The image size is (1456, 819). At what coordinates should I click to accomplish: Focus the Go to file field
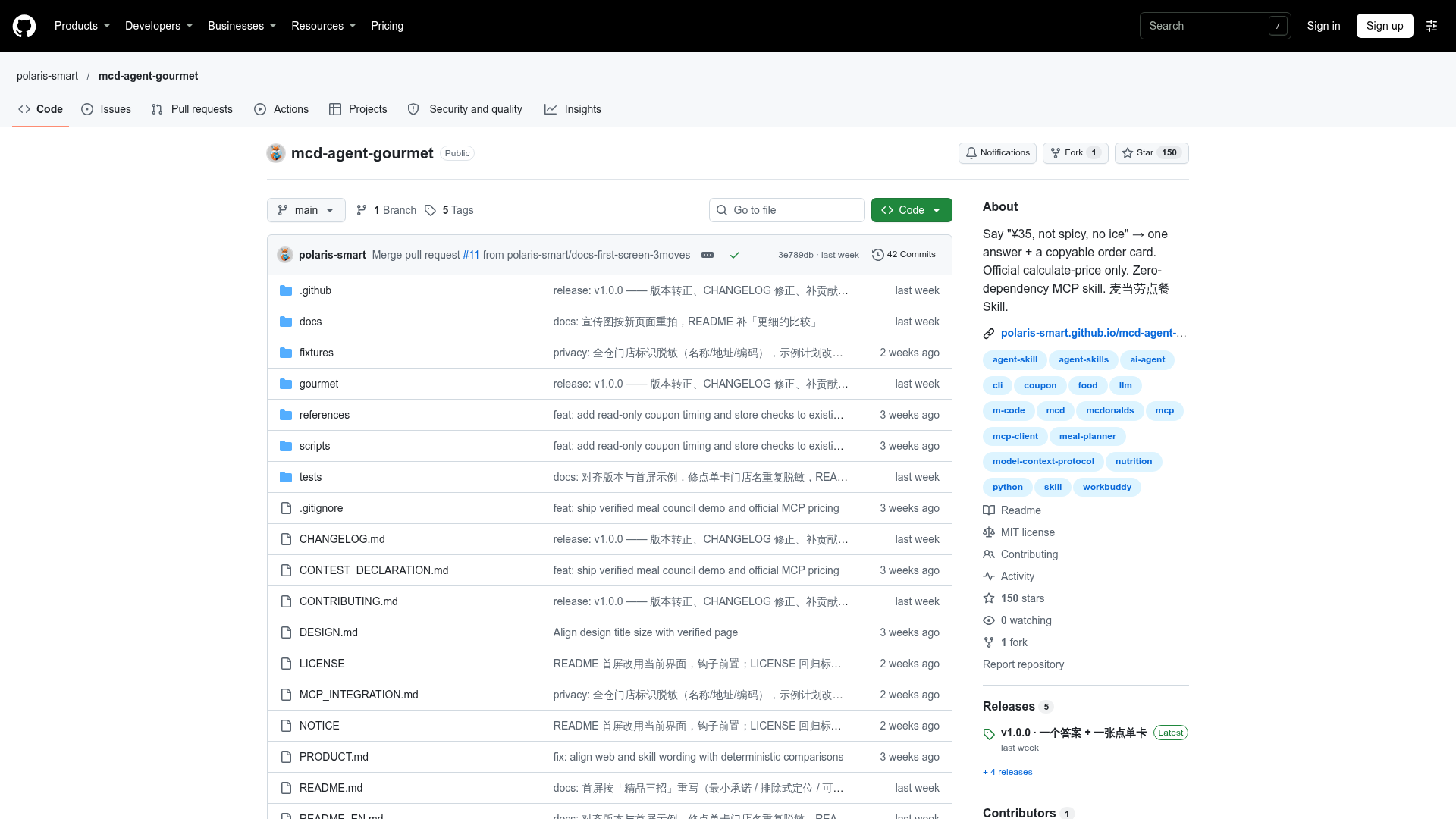pyautogui.click(x=787, y=210)
